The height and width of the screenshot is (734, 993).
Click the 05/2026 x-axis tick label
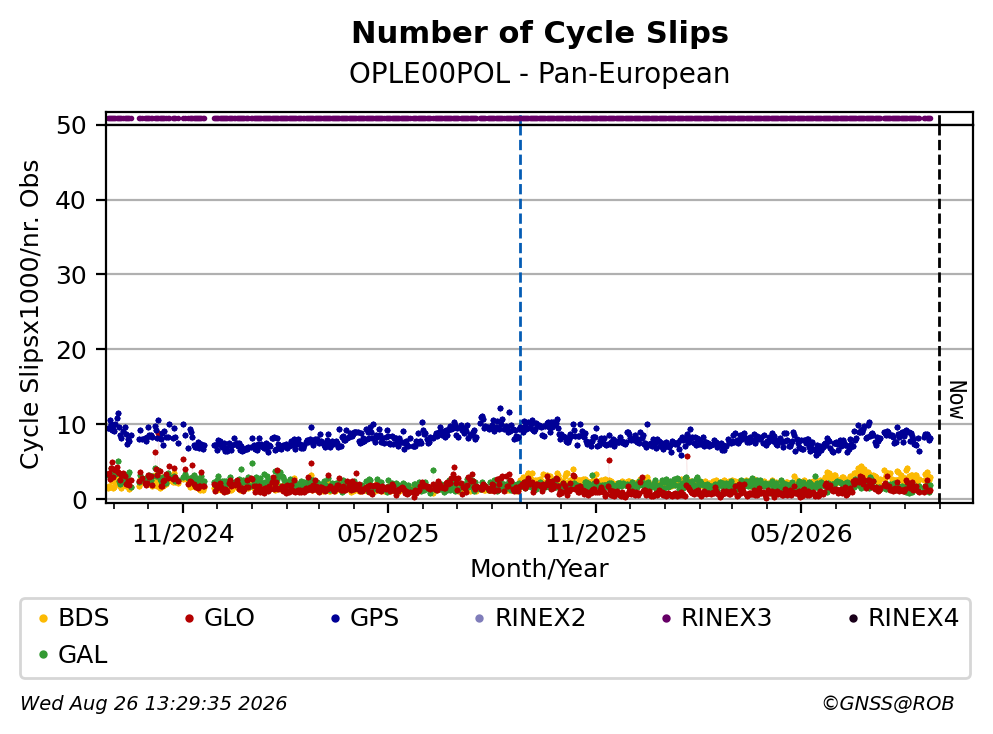tap(801, 534)
